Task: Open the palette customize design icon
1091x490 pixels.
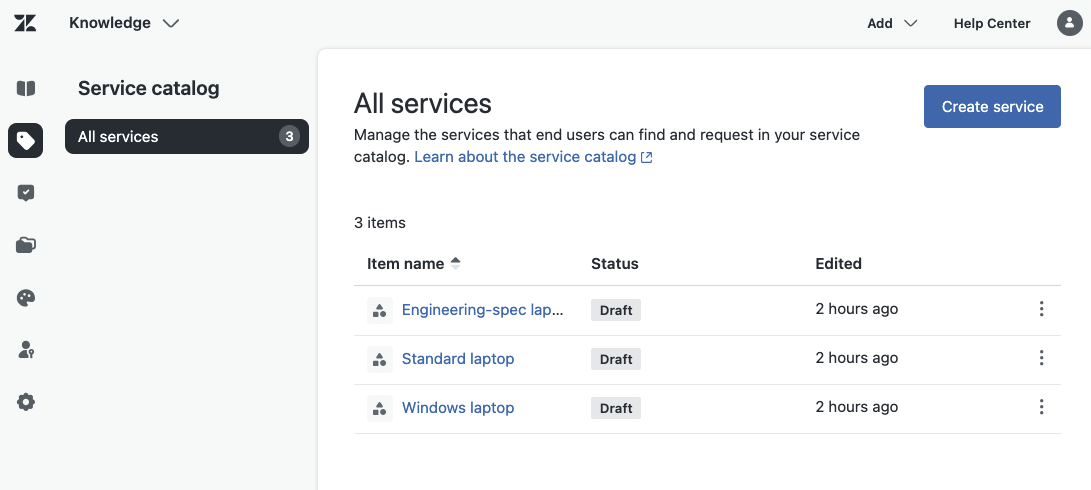Action: tap(26, 298)
